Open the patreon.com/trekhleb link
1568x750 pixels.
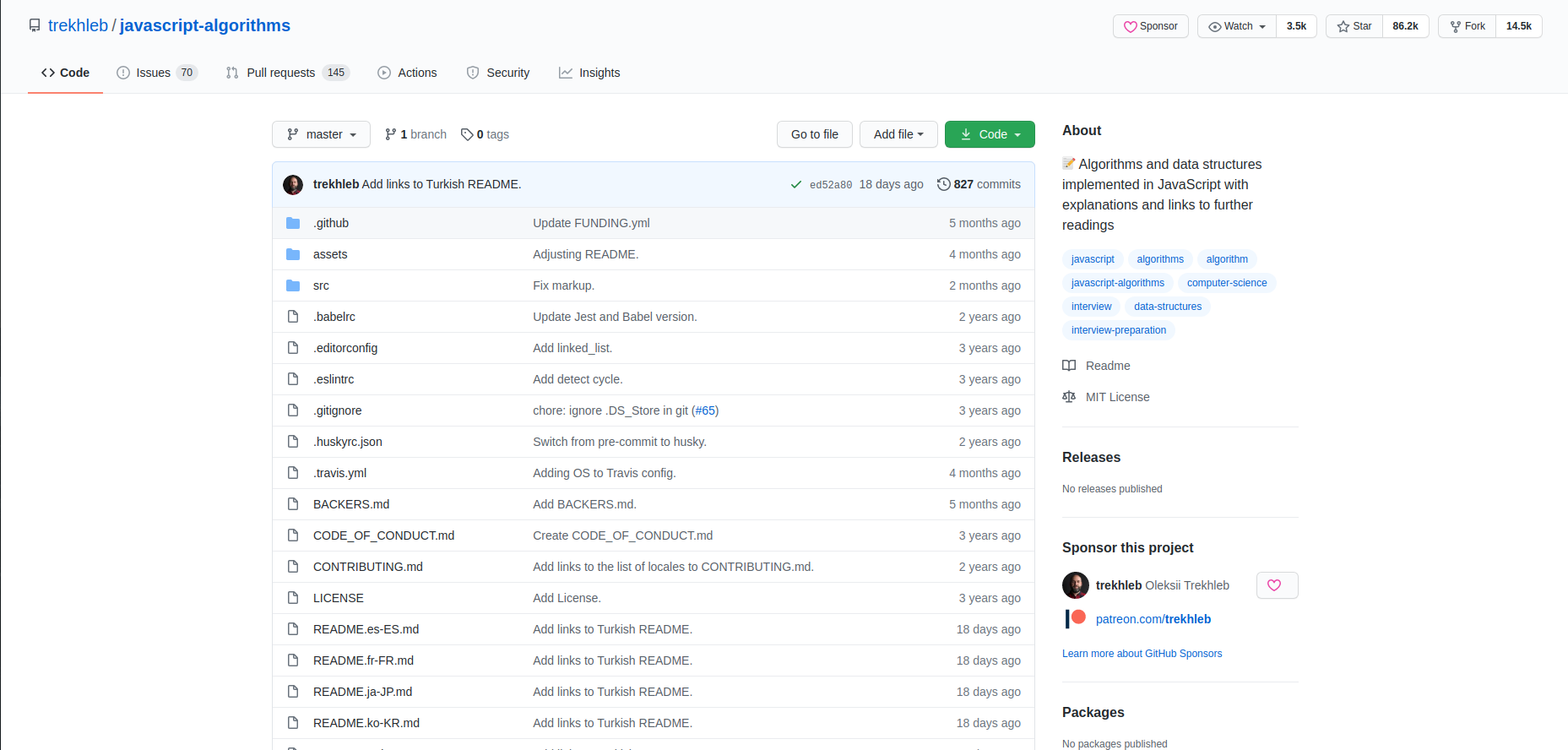click(x=1153, y=619)
